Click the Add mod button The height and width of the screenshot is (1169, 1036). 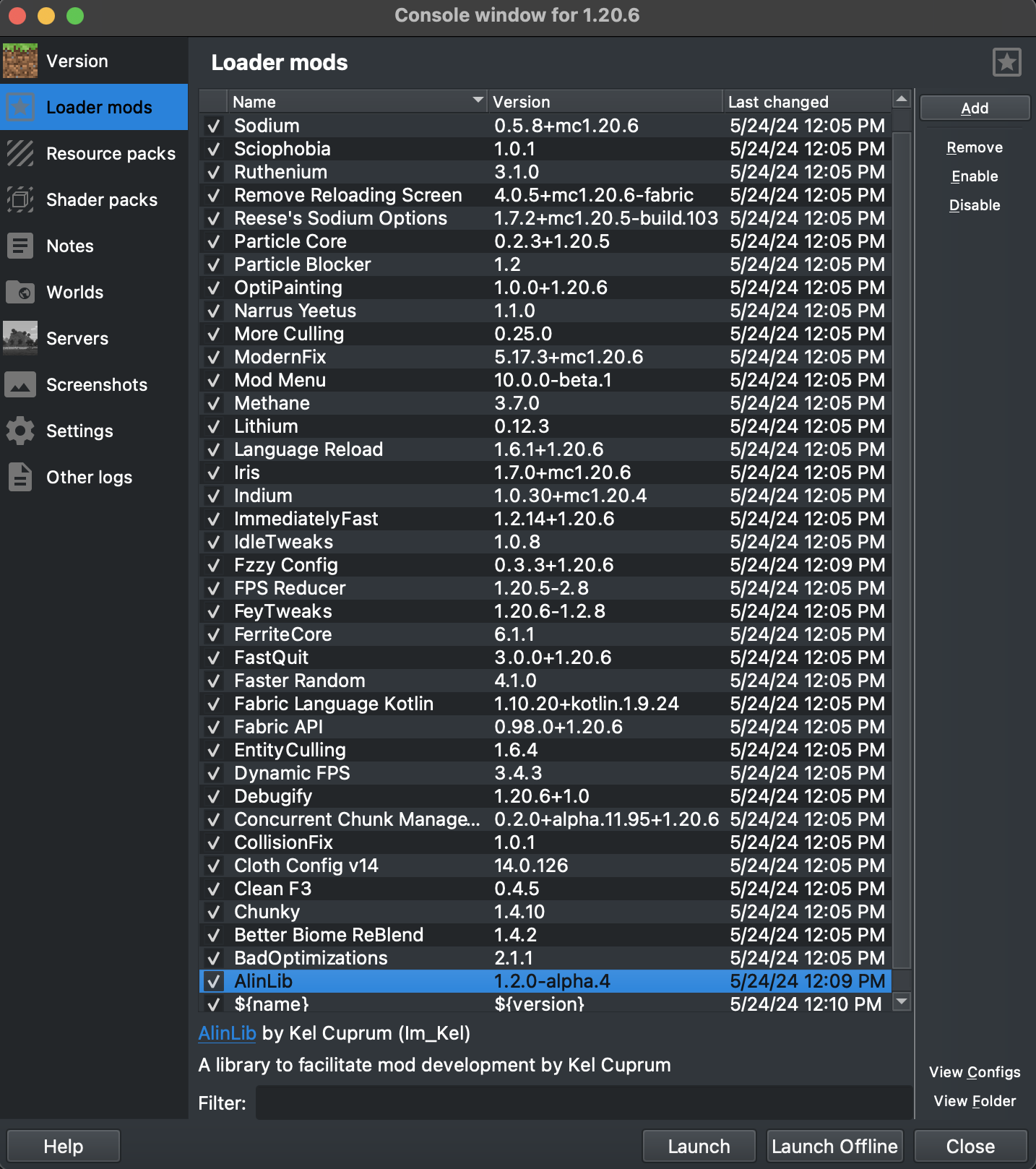(x=975, y=108)
